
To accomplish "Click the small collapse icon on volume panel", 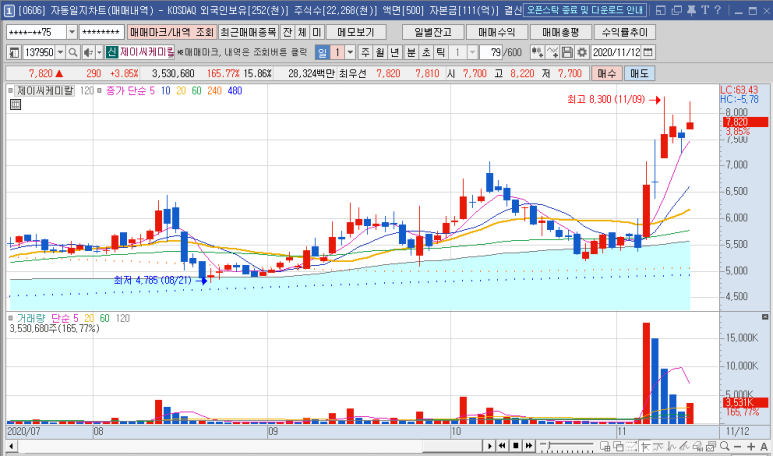I will [x=765, y=316].
